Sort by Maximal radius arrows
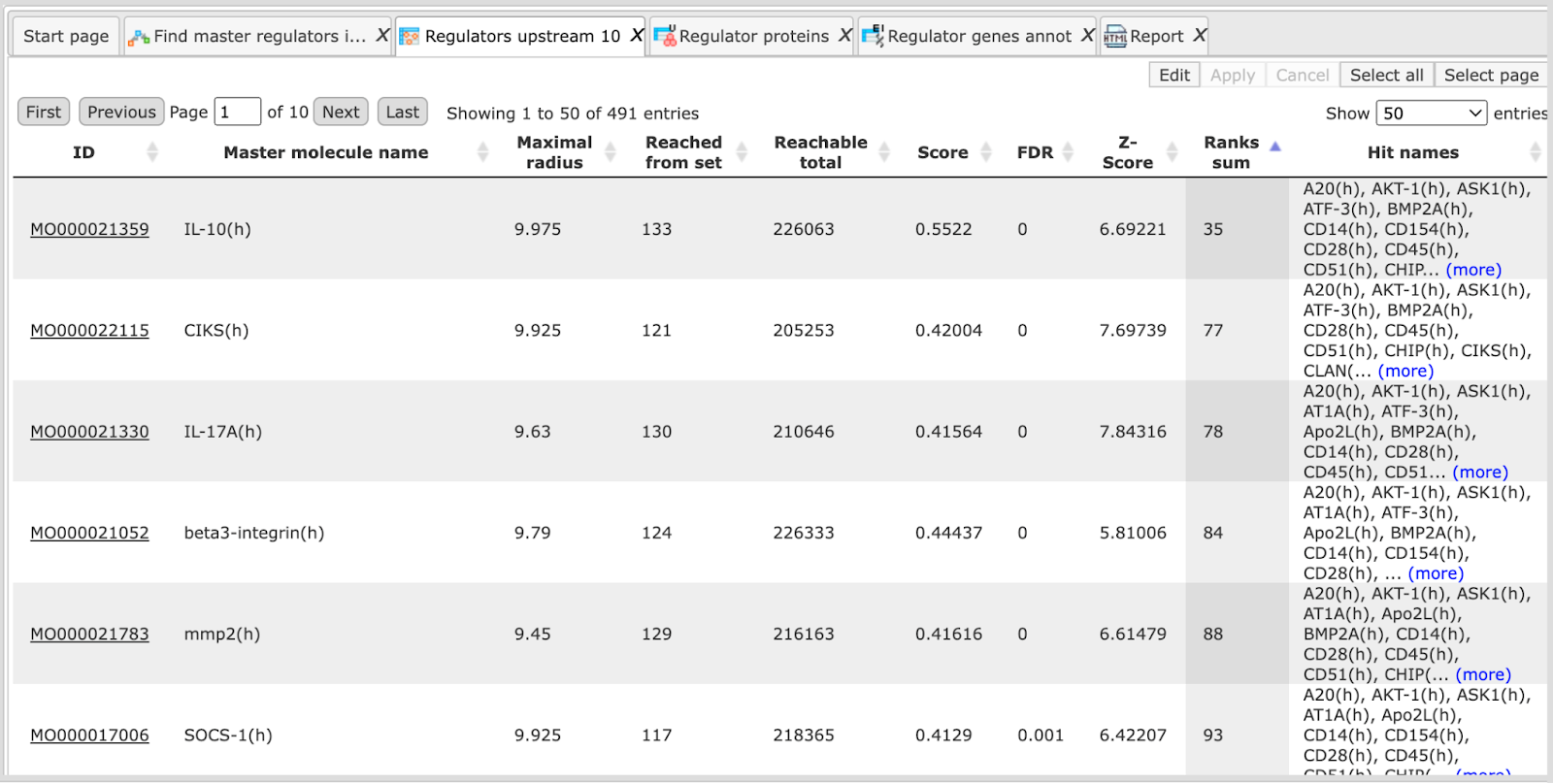This screenshot has height=784, width=1553. point(611,152)
